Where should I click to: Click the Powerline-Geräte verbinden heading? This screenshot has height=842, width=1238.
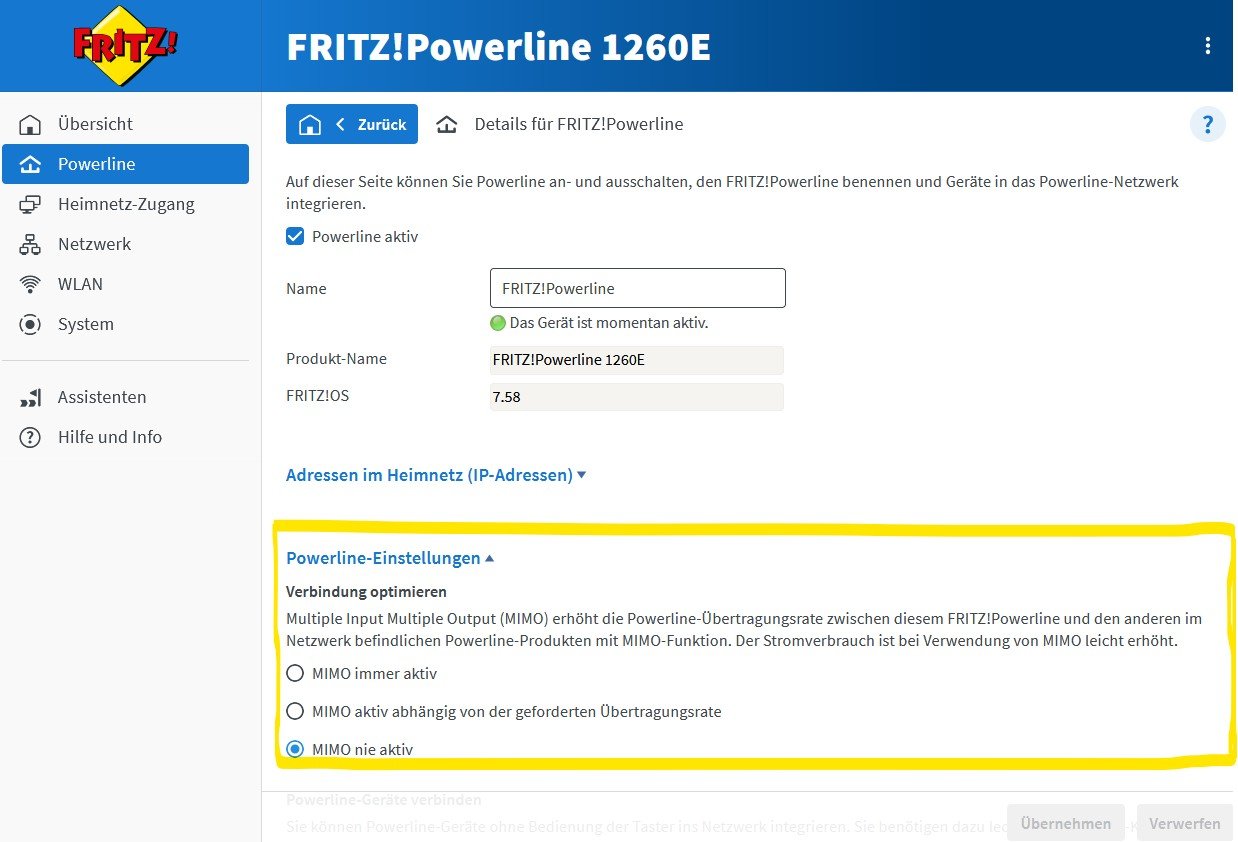[x=384, y=800]
